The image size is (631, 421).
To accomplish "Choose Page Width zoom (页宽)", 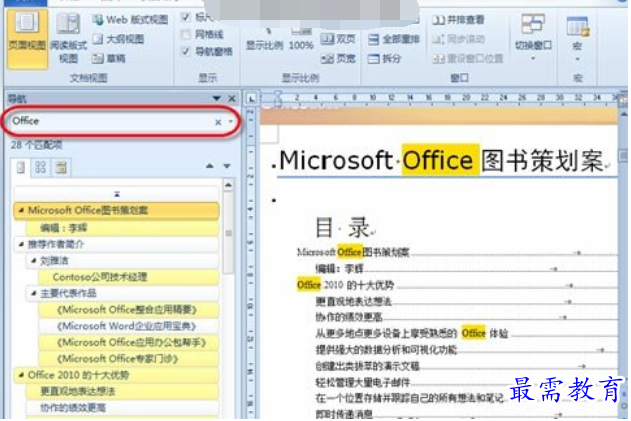I will (338, 59).
